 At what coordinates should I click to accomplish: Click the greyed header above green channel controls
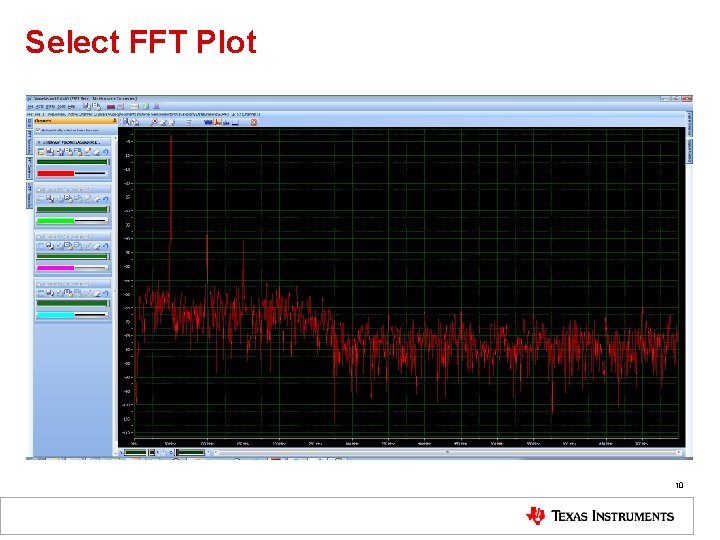pos(73,189)
